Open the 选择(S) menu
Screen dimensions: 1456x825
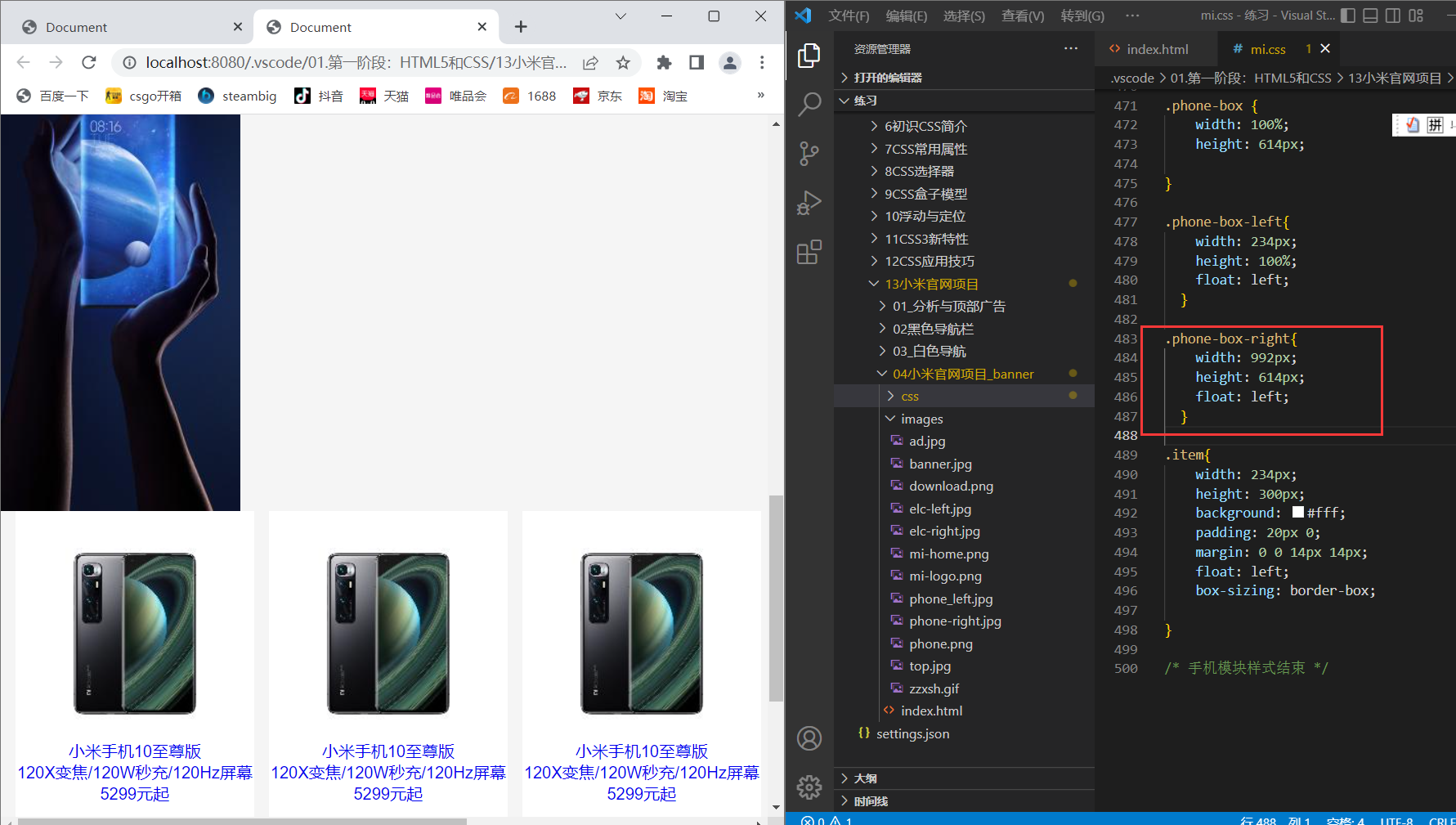point(964,16)
